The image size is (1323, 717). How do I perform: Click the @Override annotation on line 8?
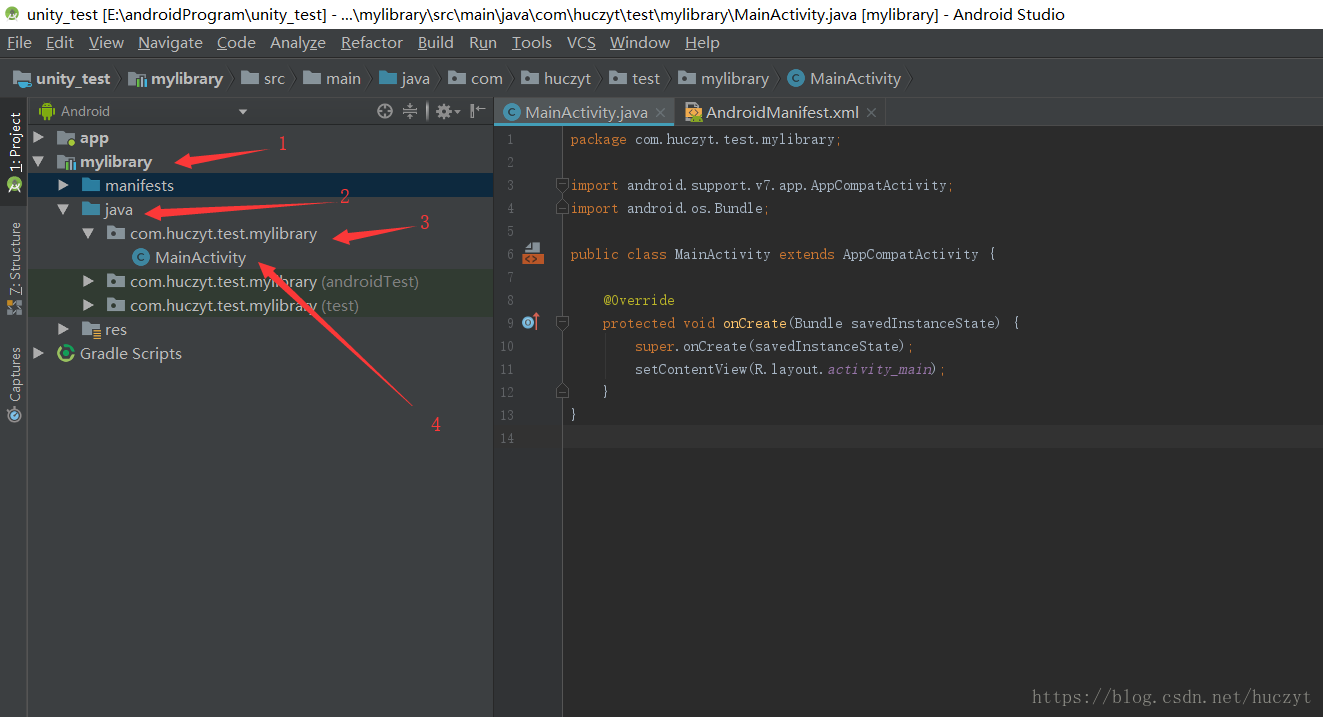639,300
